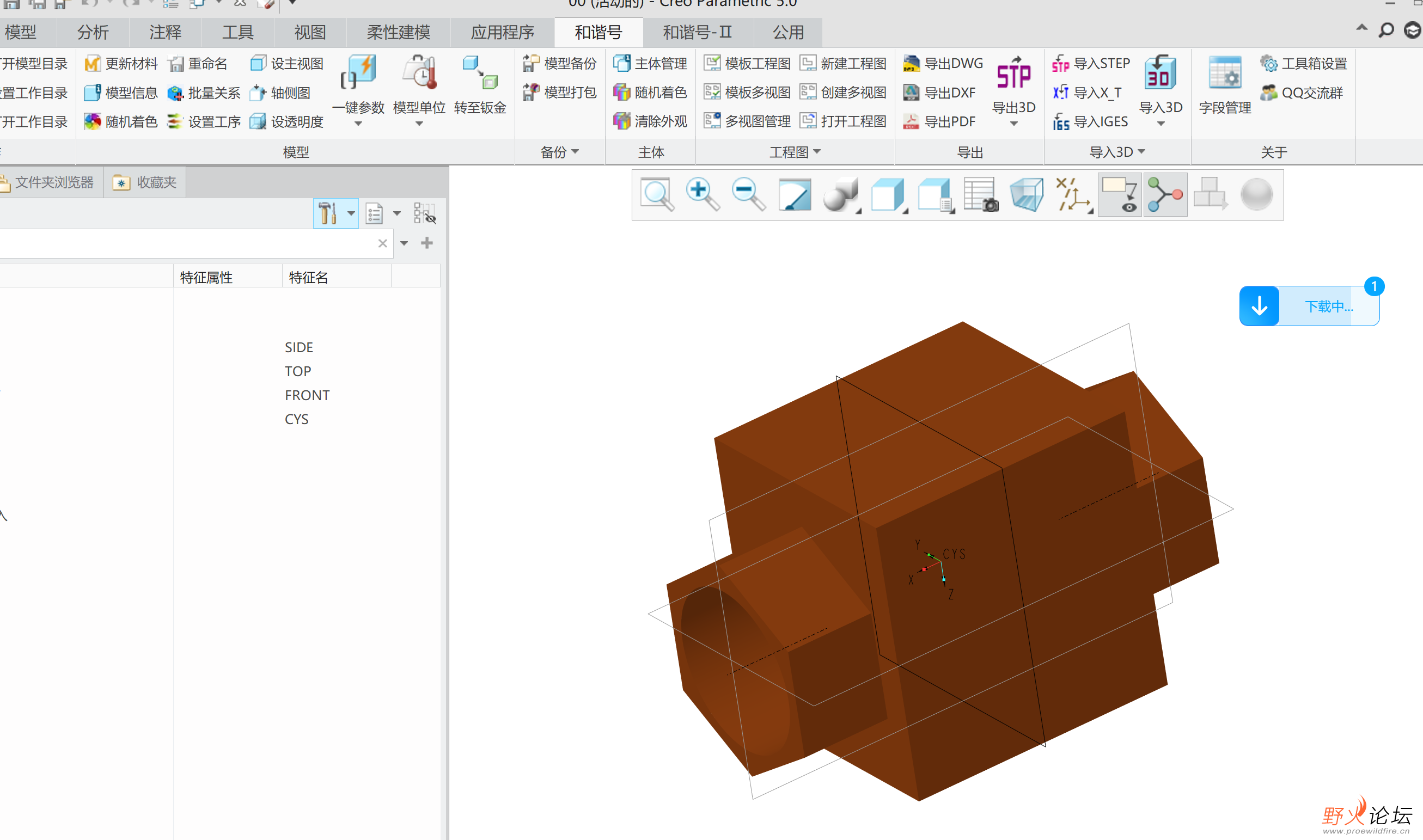Toggle perspective view icon

click(x=1027, y=195)
